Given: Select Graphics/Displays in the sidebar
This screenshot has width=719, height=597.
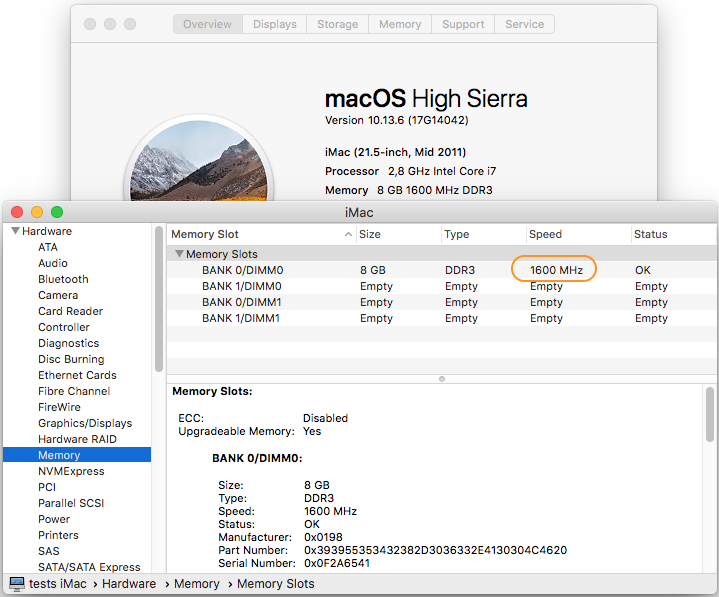Looking at the screenshot, I should coord(85,423).
